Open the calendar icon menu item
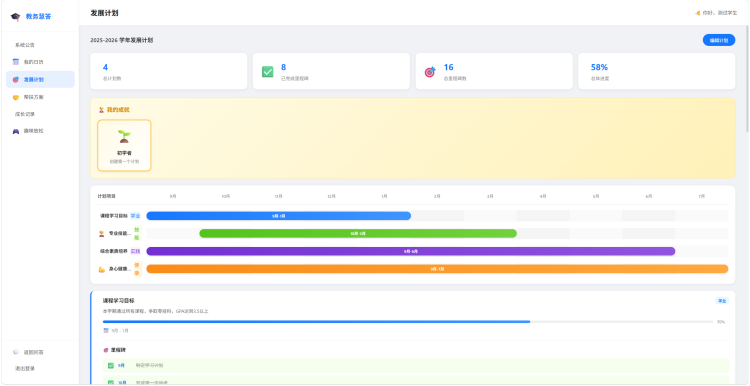The height and width of the screenshot is (386, 750). coord(15,62)
